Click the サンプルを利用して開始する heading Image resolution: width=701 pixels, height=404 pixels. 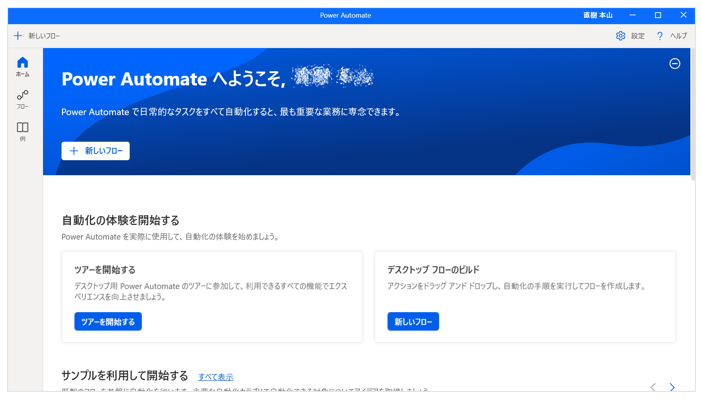[125, 375]
